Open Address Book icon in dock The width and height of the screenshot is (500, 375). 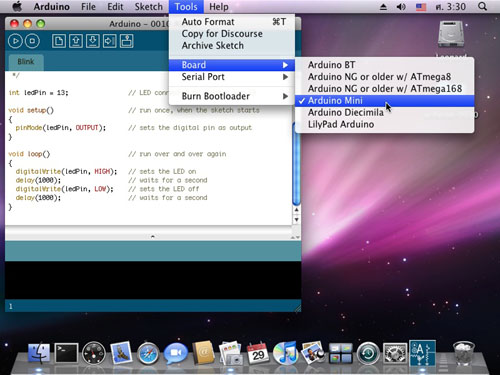pos(203,352)
